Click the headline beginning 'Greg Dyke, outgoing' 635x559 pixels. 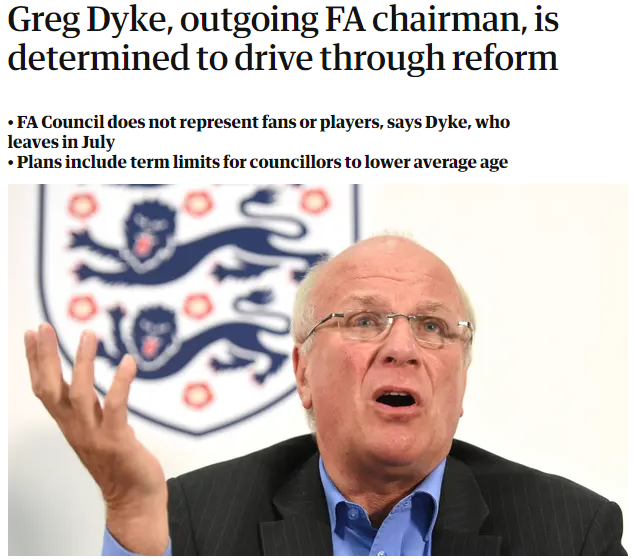click(x=283, y=38)
